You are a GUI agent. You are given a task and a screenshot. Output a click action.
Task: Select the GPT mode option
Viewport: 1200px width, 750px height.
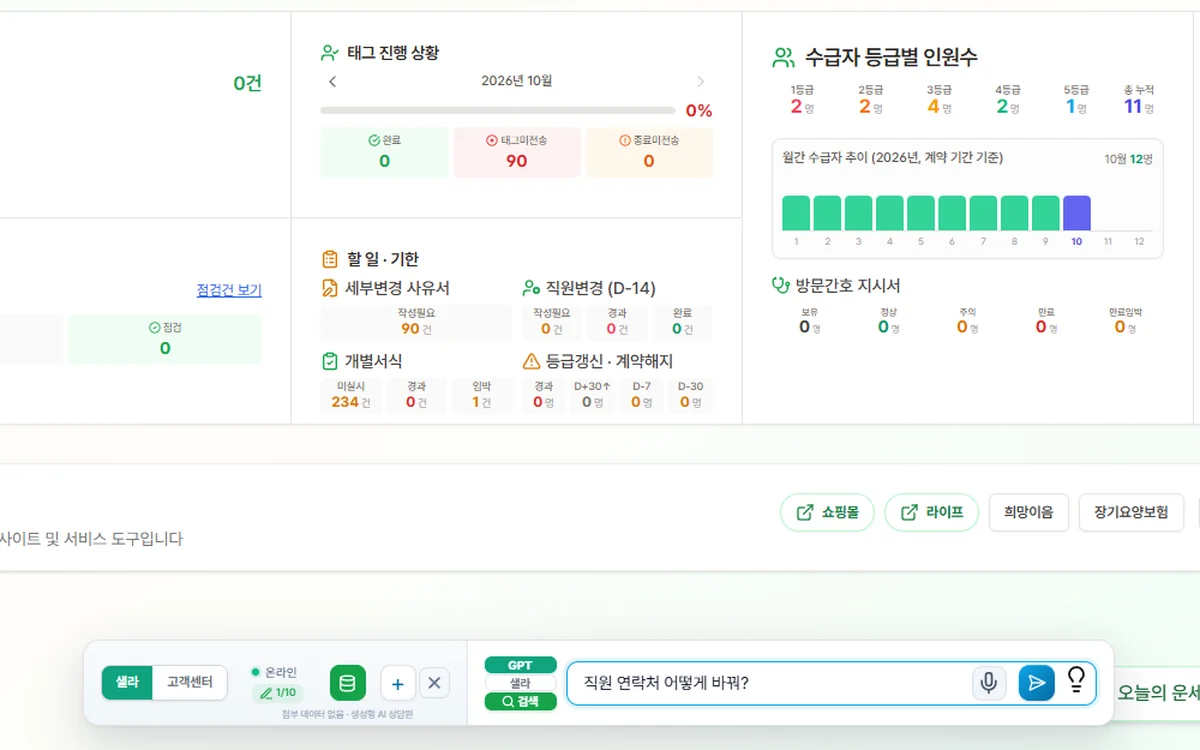pos(520,665)
